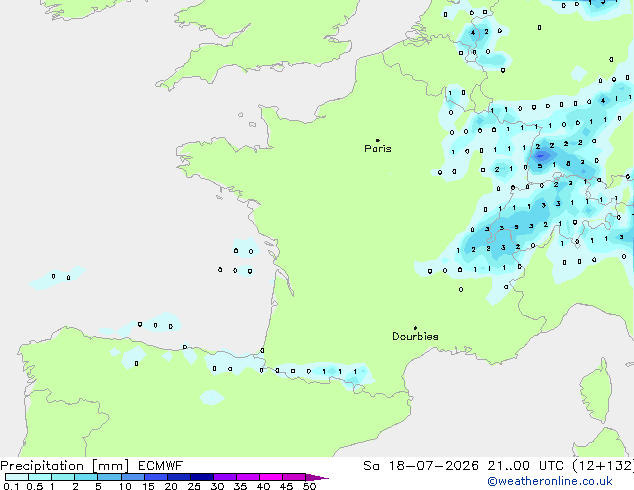Click the 'Sa 18-07-2026' date text
Viewport: 634px width, 490px height.
click(x=421, y=466)
